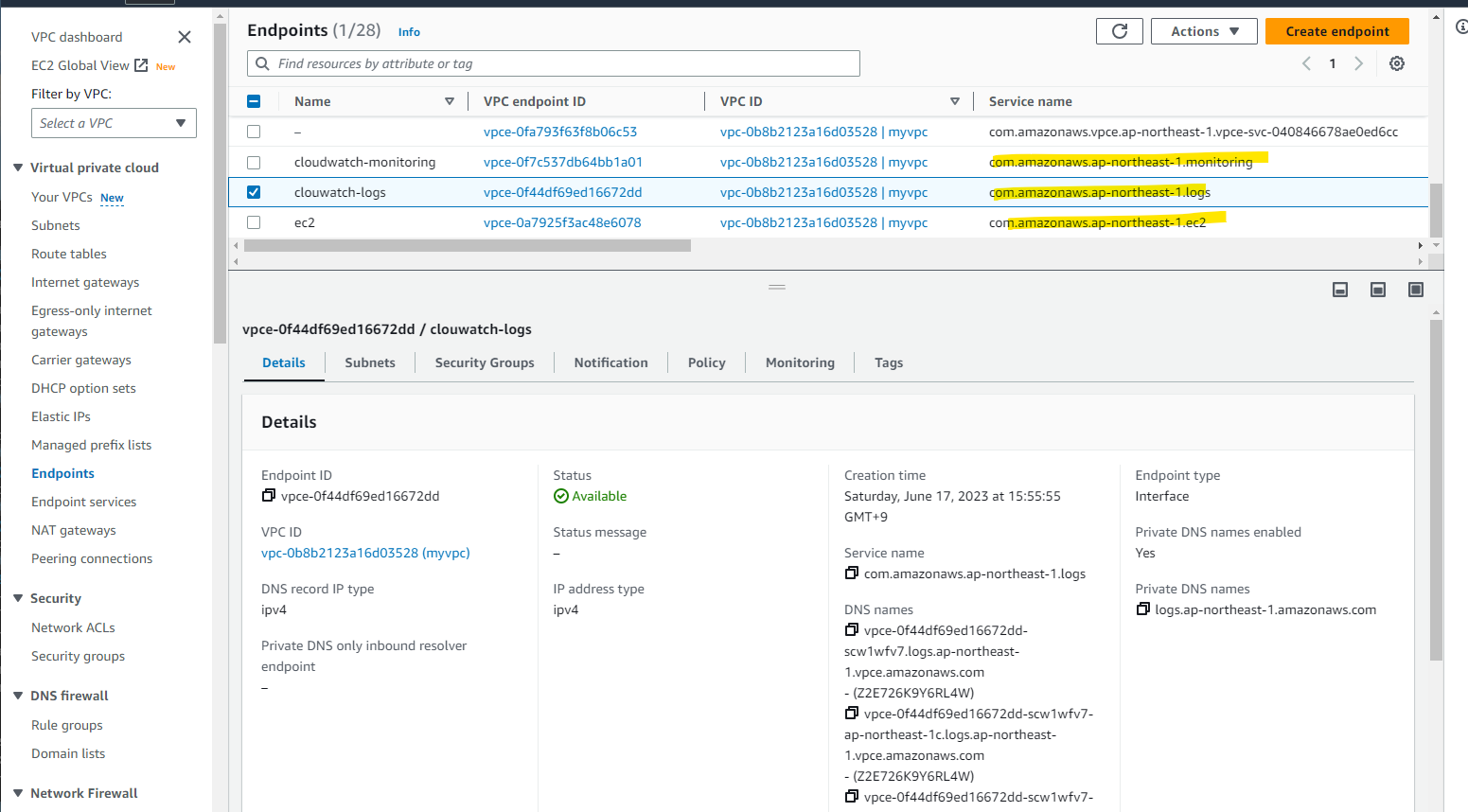Set split panel to half height icon
The image size is (1468, 812).
pyautogui.click(x=1378, y=290)
